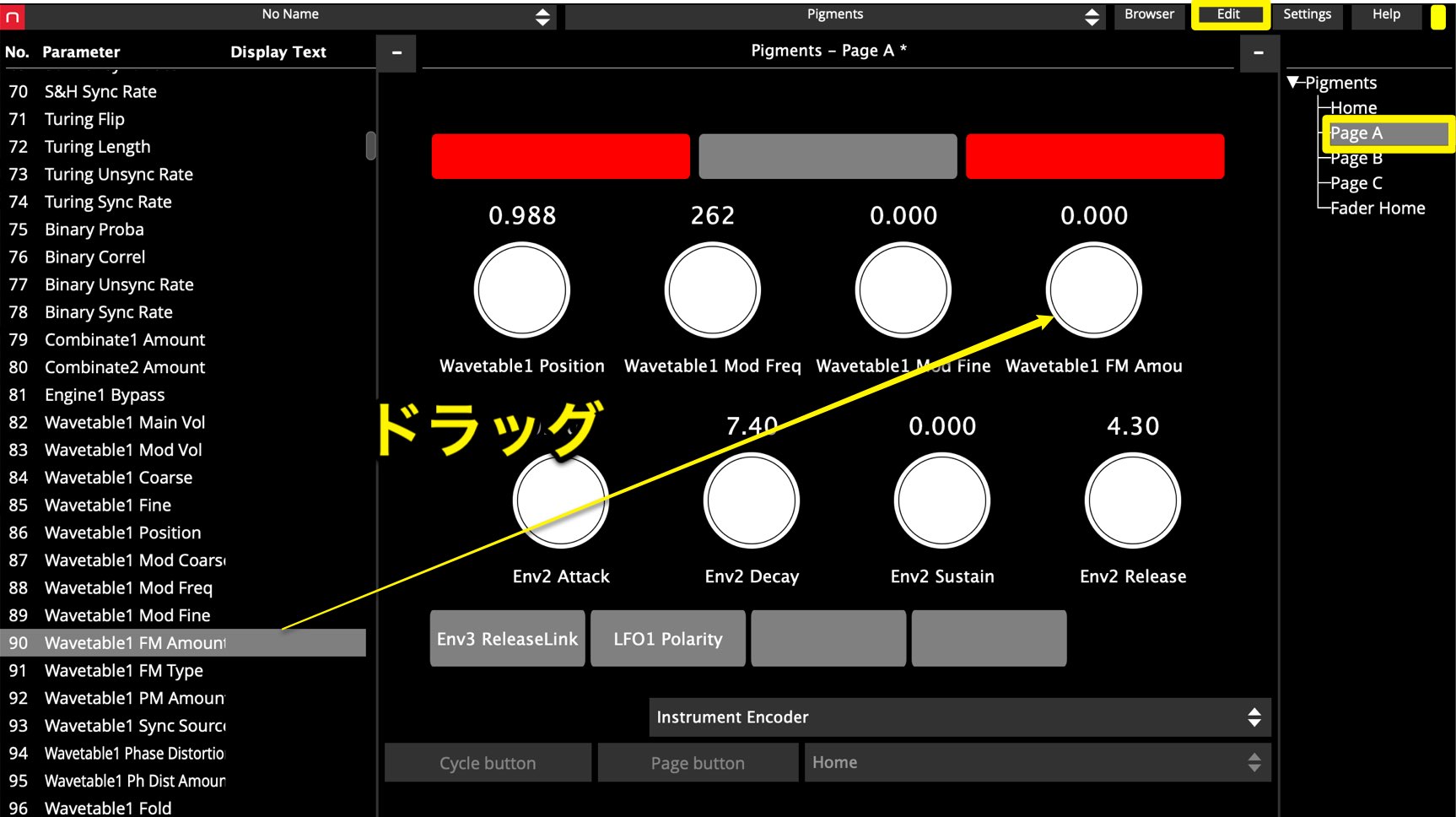The height and width of the screenshot is (817, 1456).
Task: Select parameter 73 Turing Unsync Rate
Action: click(183, 175)
